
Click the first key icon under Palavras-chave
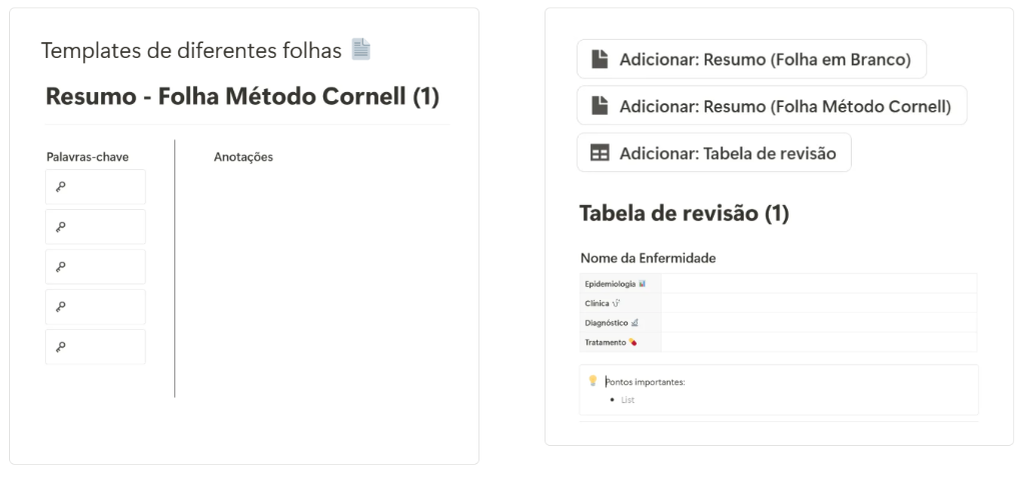pos(60,187)
